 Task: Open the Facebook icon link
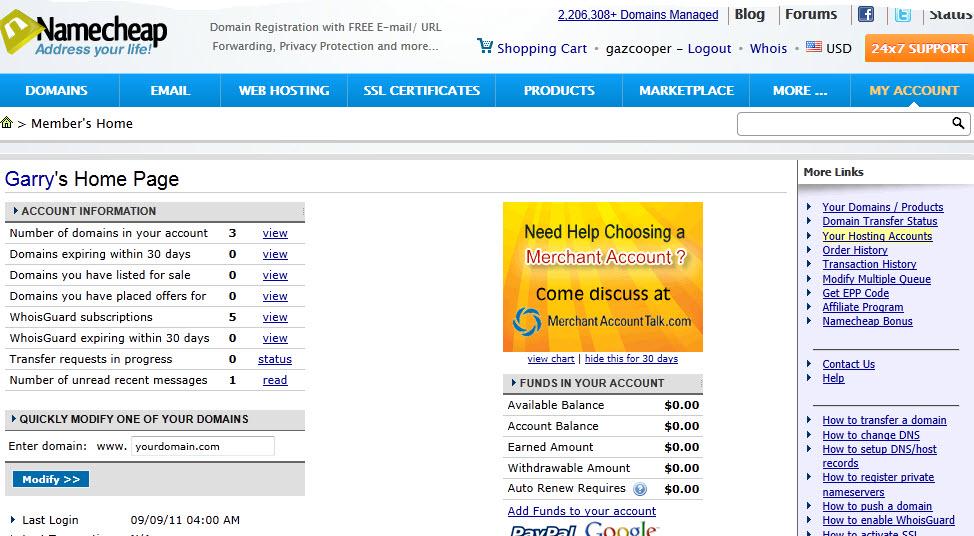(866, 15)
